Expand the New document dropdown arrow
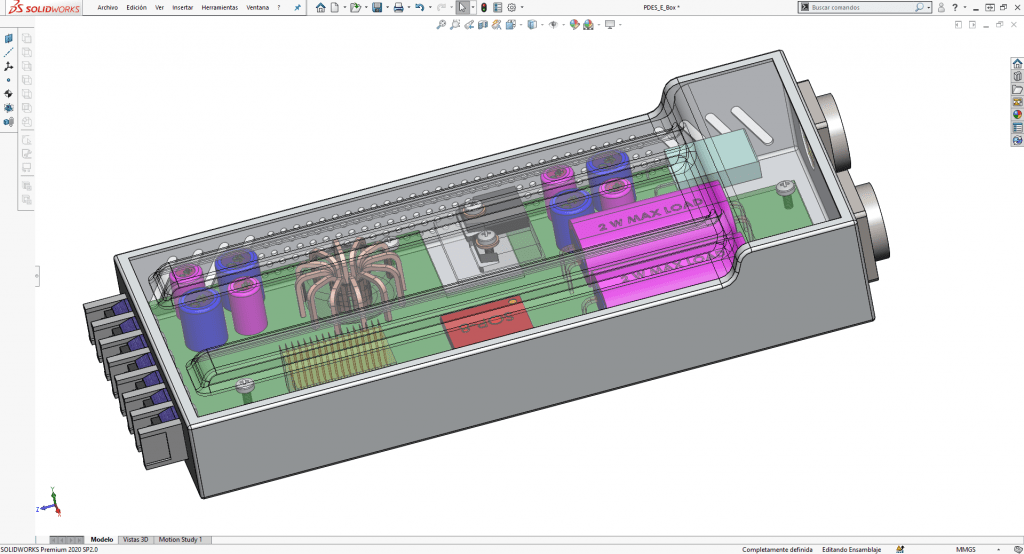This screenshot has width=1024, height=554. coord(345,8)
